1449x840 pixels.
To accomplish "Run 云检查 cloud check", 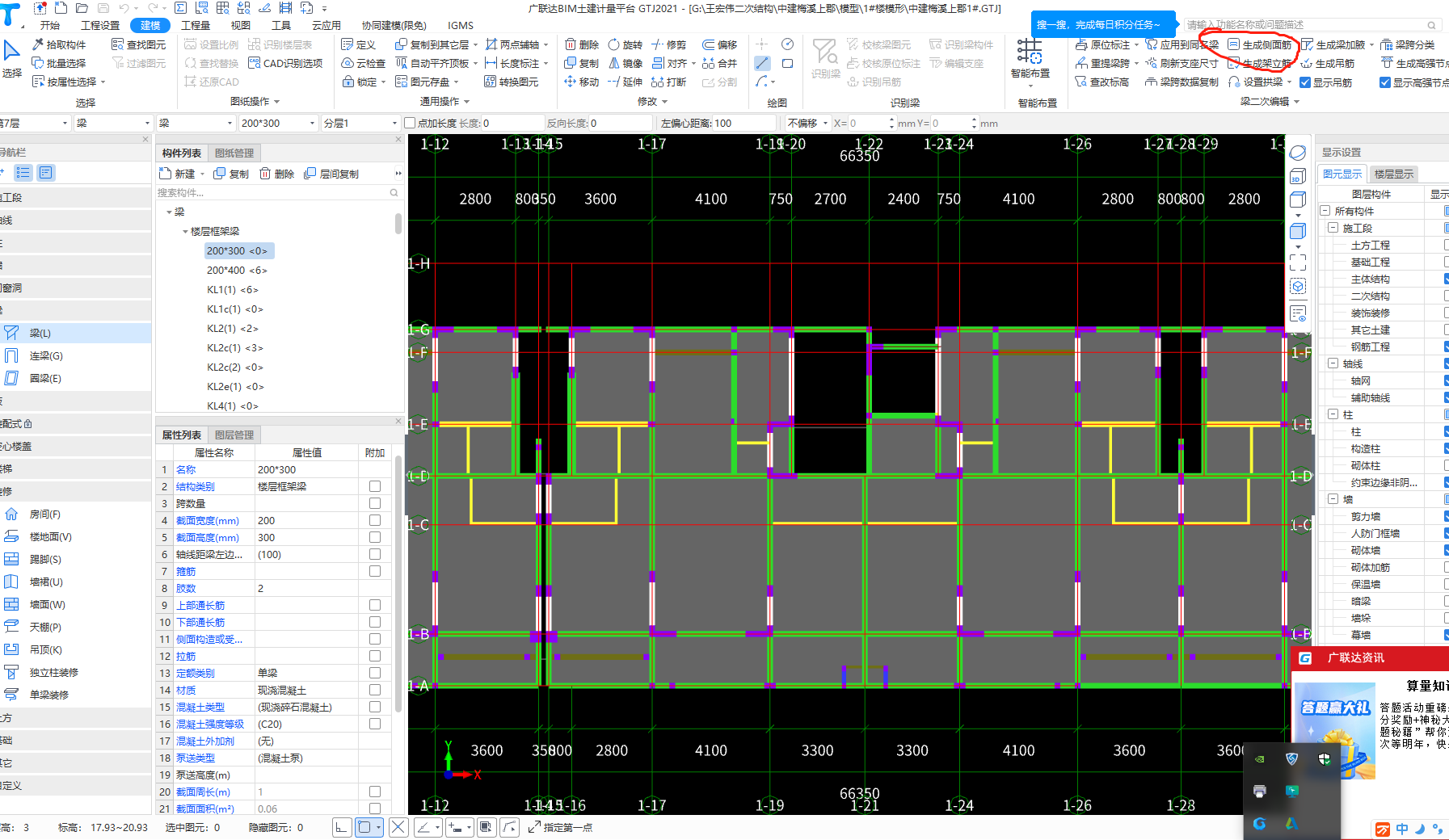I will [x=364, y=63].
